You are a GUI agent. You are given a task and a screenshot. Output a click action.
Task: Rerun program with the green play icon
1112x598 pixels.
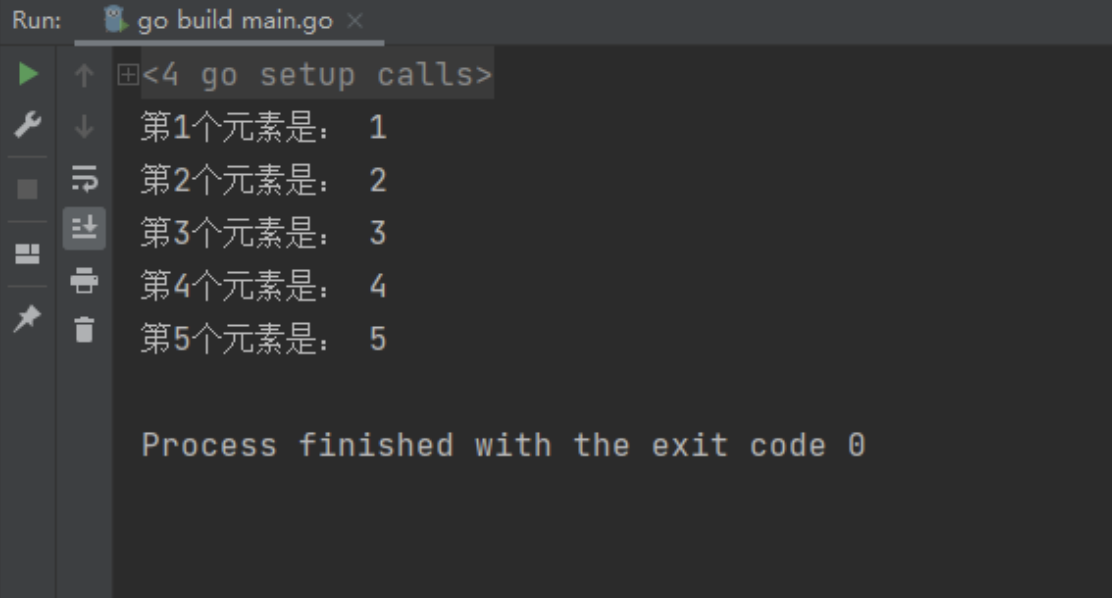[28, 74]
